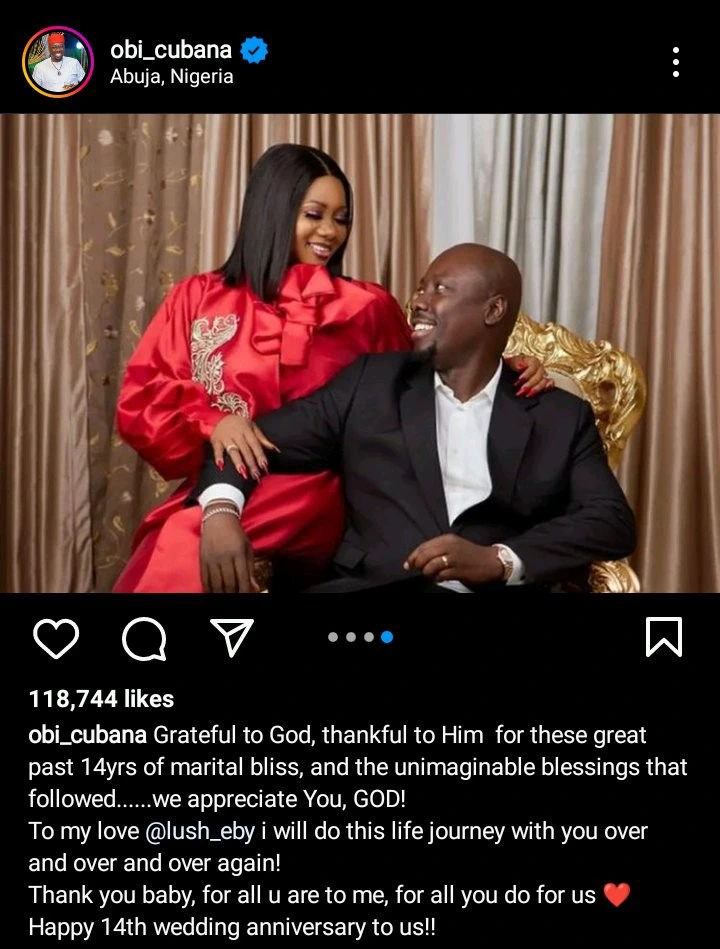Share the post with the paper plane icon

point(232,637)
